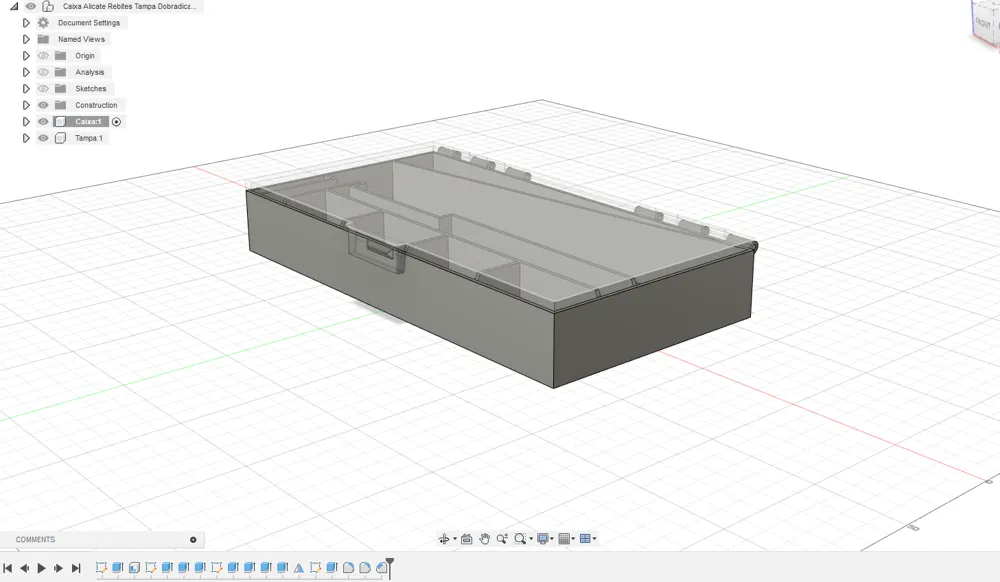Jump to the timeline end

[x=76, y=568]
